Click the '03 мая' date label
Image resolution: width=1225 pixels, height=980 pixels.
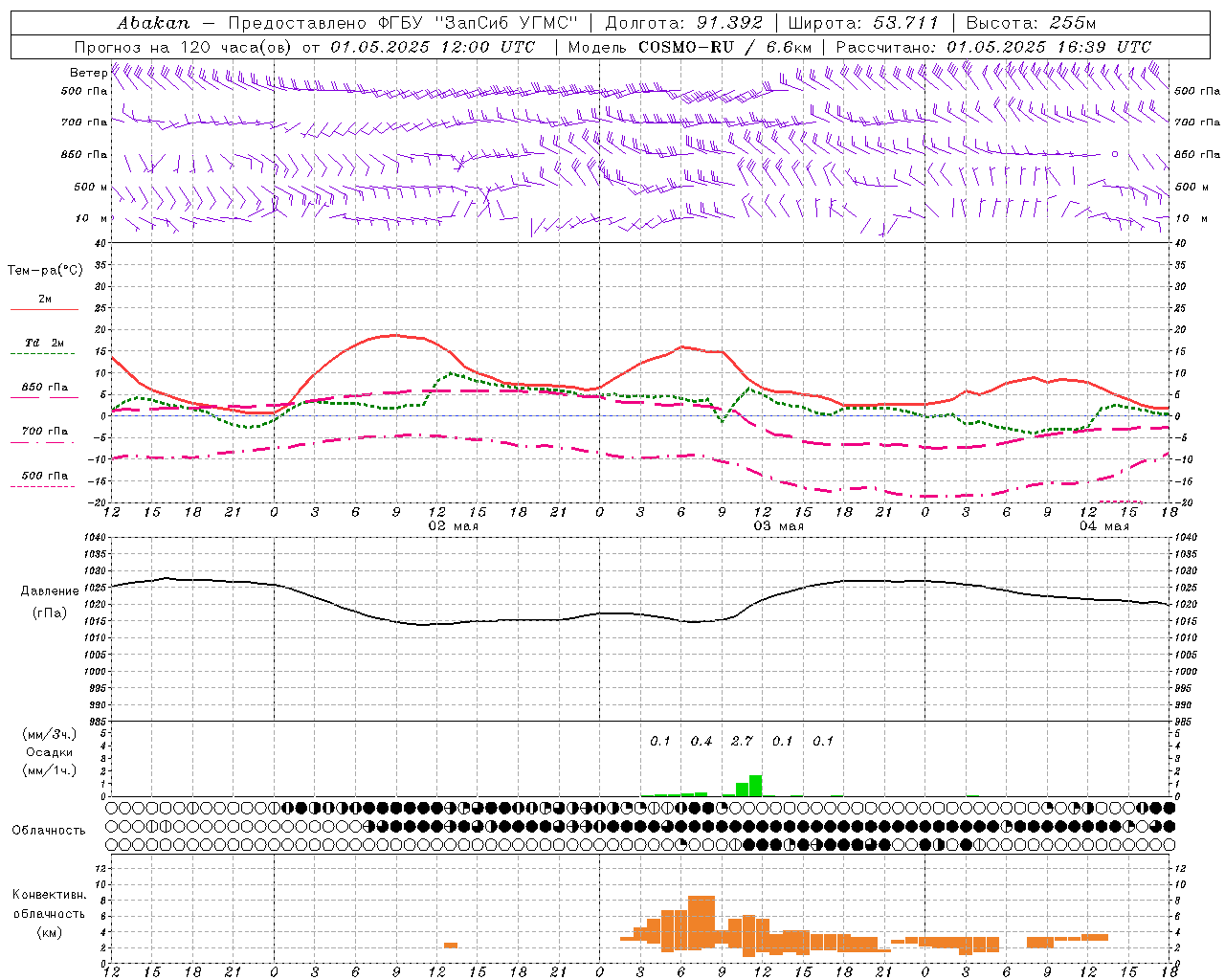(x=779, y=526)
